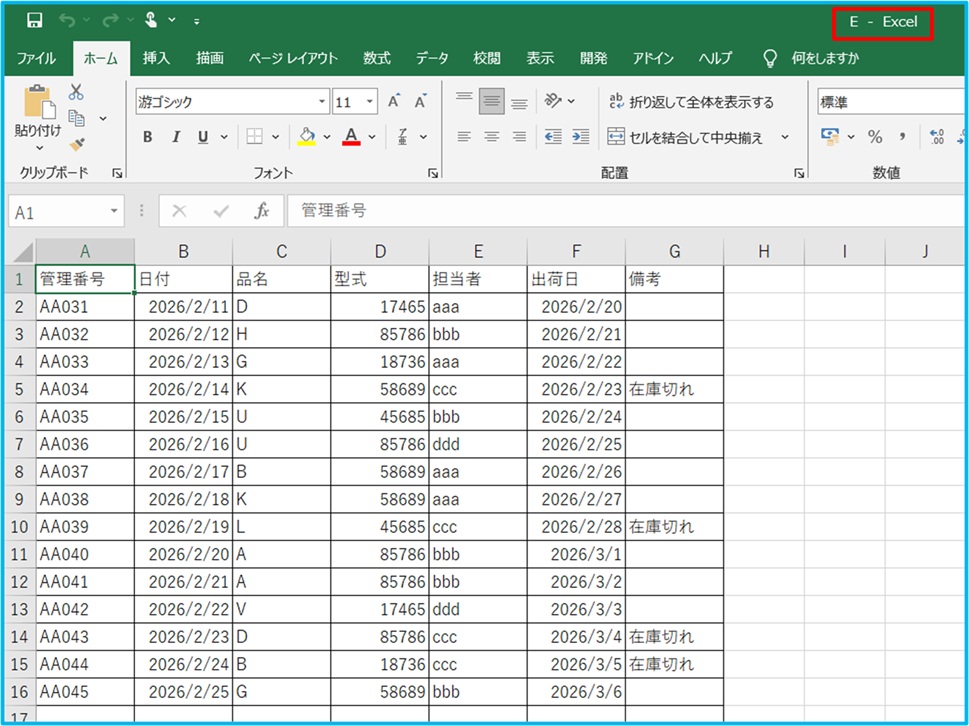Click the Format Painter brush icon

(77, 144)
